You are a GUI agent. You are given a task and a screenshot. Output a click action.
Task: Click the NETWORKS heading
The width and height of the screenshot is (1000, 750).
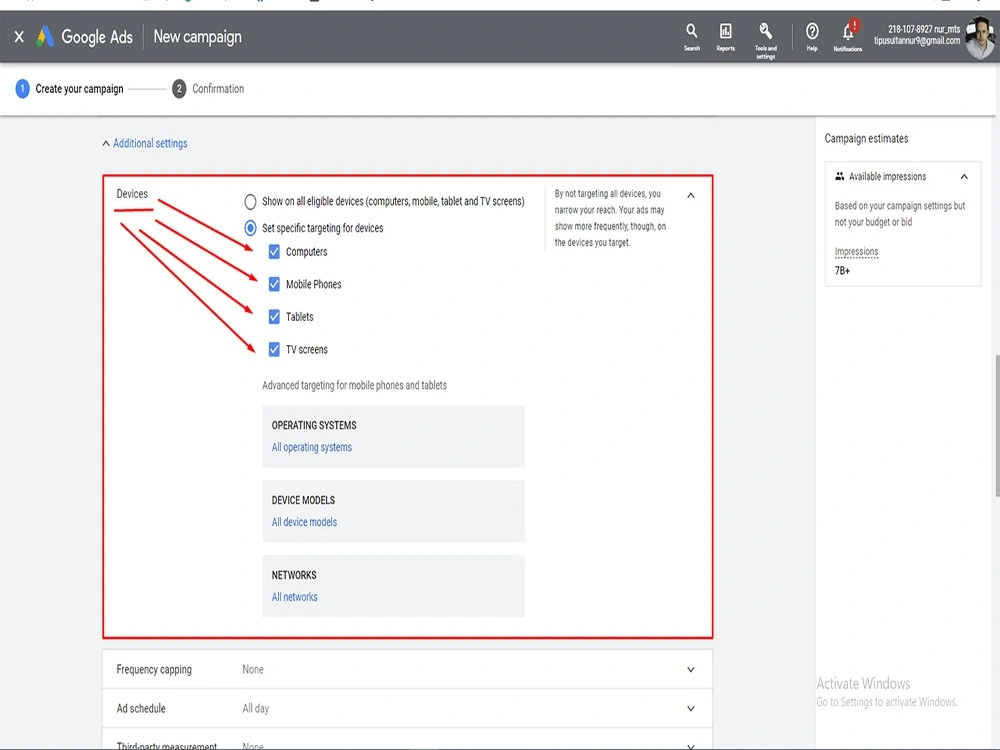(x=294, y=575)
